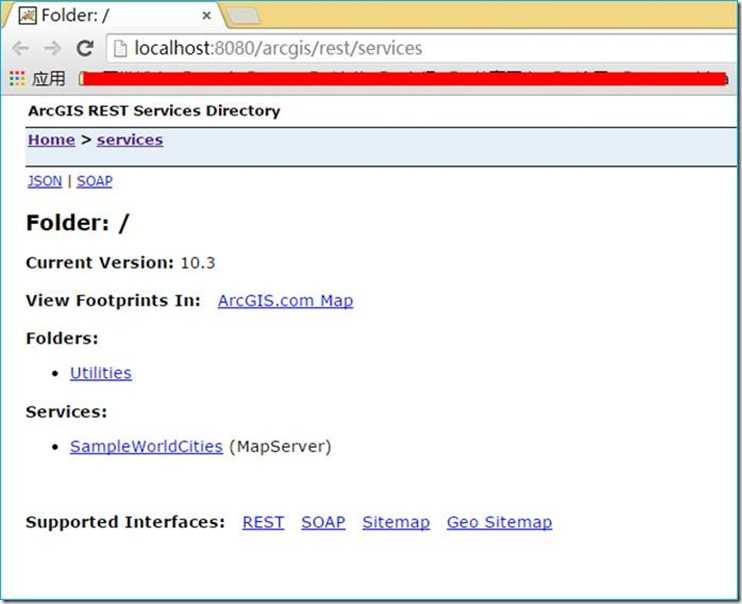Open the Geo Sitemap link
Image resolution: width=742 pixels, height=604 pixels.
click(499, 523)
